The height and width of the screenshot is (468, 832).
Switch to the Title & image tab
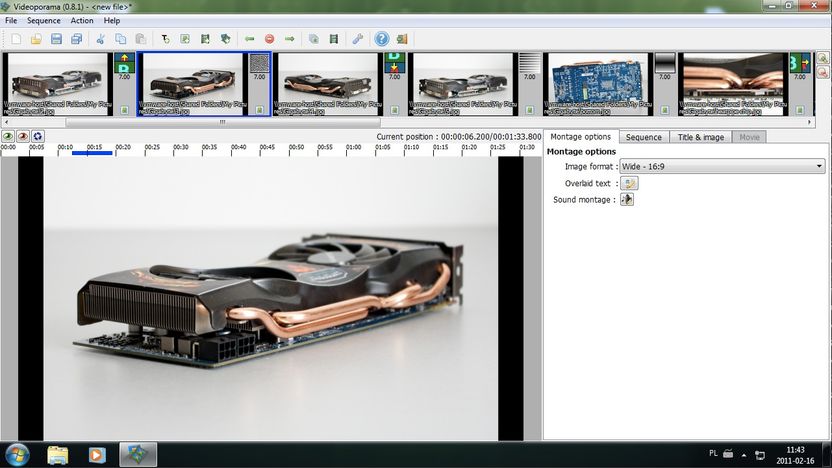[700, 137]
